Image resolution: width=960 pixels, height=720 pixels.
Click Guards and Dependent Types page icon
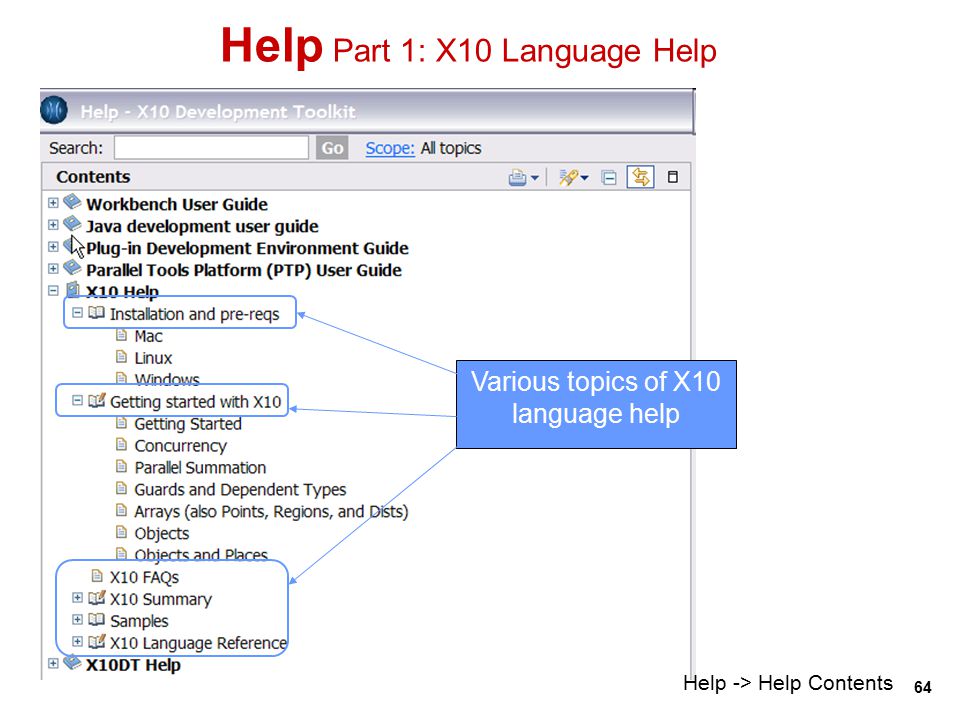[121, 489]
